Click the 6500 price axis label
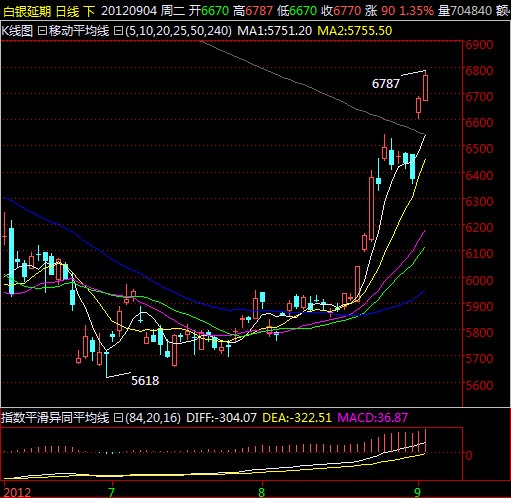This screenshot has width=511, height=498. tap(479, 149)
